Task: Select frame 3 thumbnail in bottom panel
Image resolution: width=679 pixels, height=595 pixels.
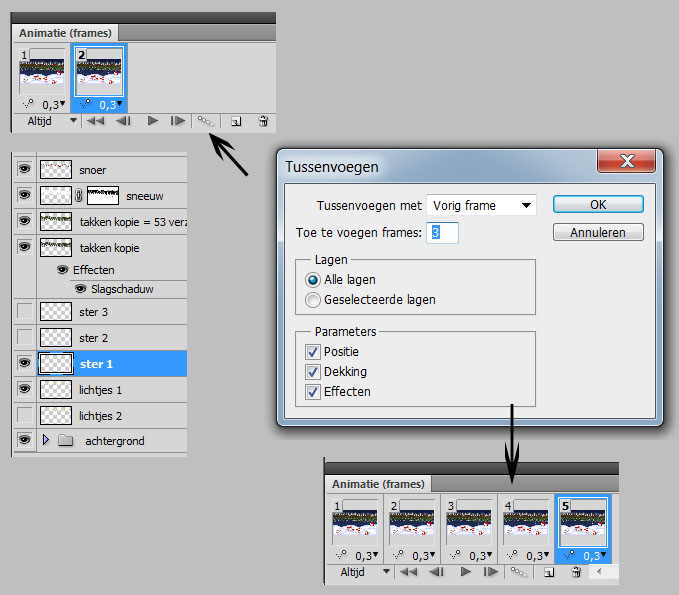Action: point(469,522)
